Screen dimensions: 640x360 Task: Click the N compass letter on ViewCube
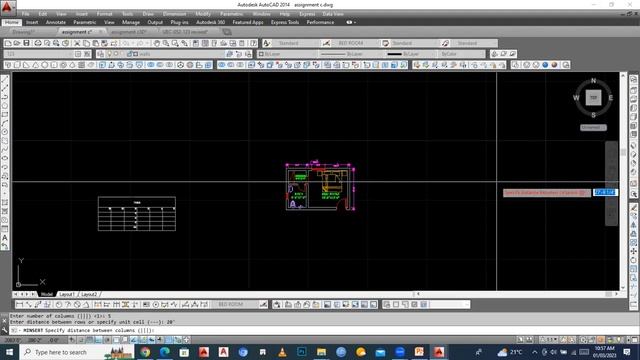(x=593, y=80)
